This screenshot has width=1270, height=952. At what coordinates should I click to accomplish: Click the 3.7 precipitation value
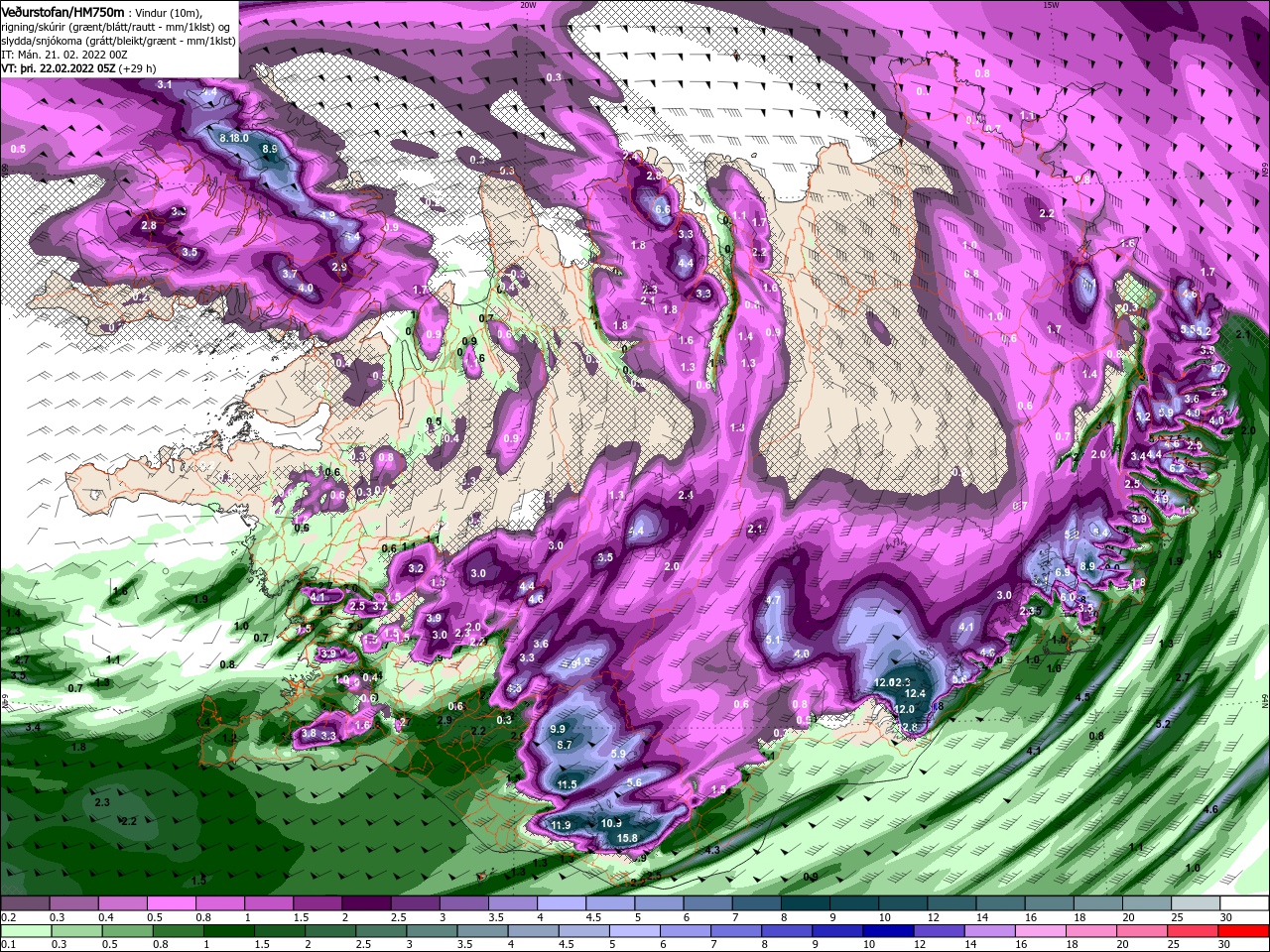pyautogui.click(x=290, y=274)
